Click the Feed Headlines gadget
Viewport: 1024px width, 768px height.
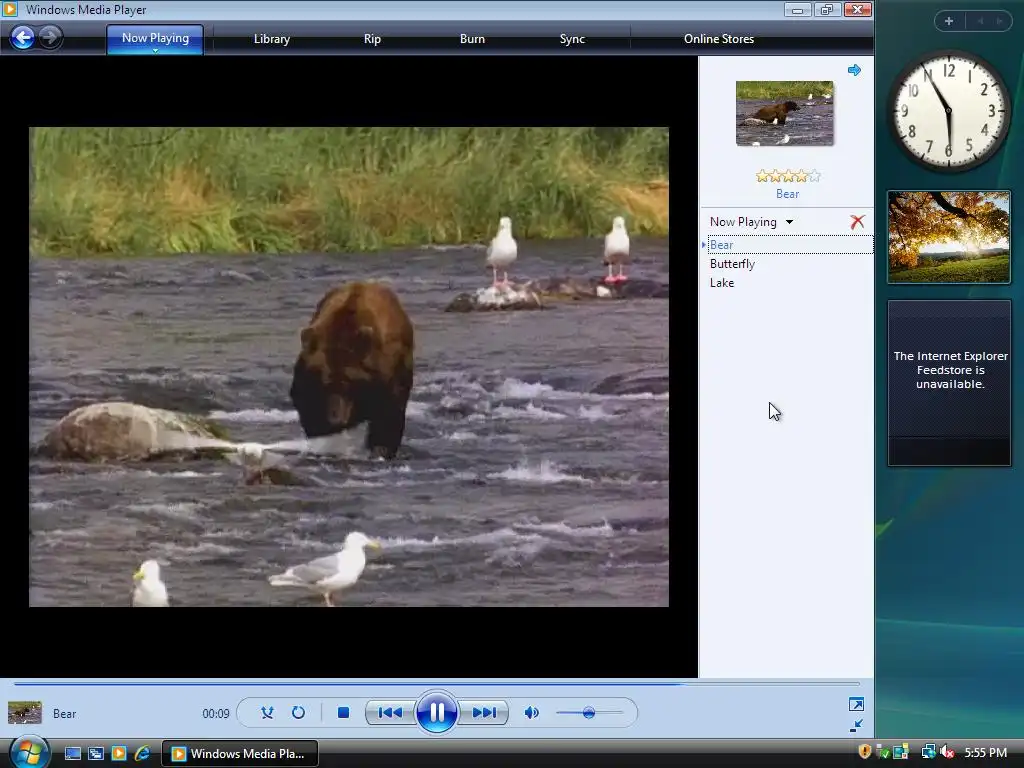(950, 383)
